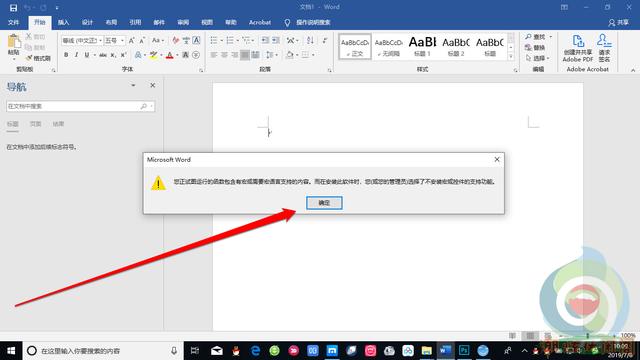Open the Select dropdown in editing group
Image resolution: width=640 pixels, height=360 pixels.
[x=537, y=58]
